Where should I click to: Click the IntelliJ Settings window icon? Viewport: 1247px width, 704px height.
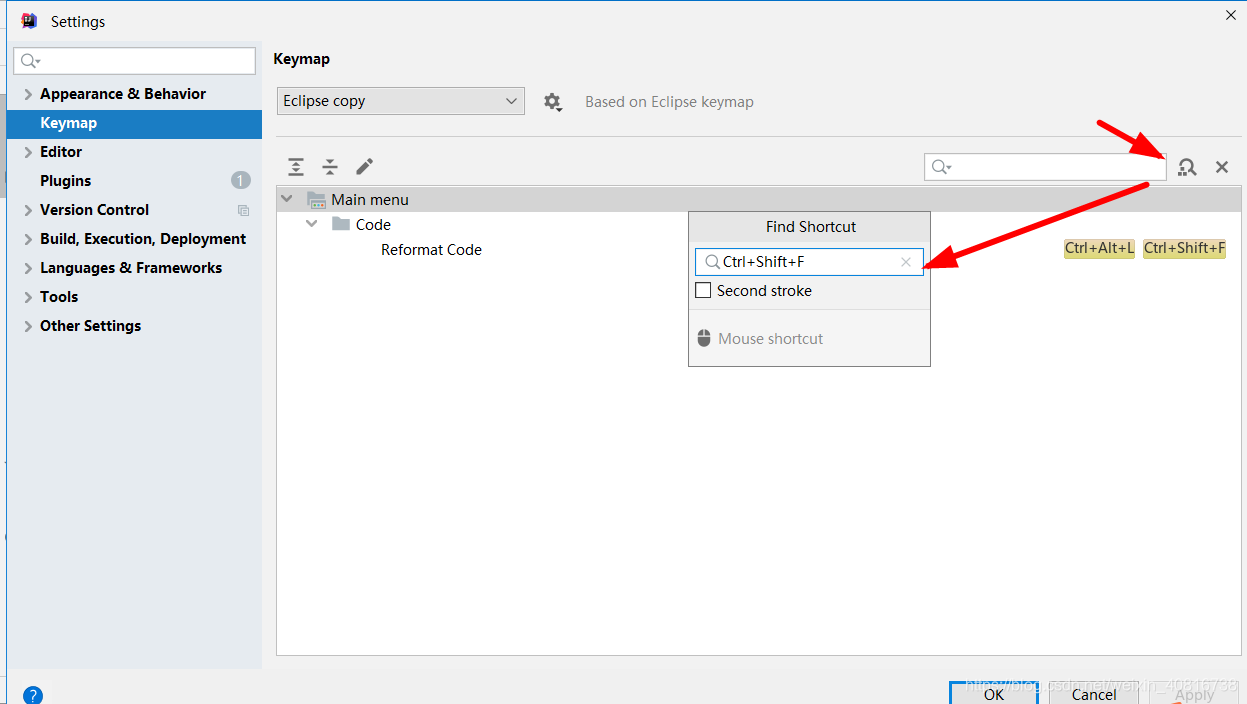(x=30, y=21)
